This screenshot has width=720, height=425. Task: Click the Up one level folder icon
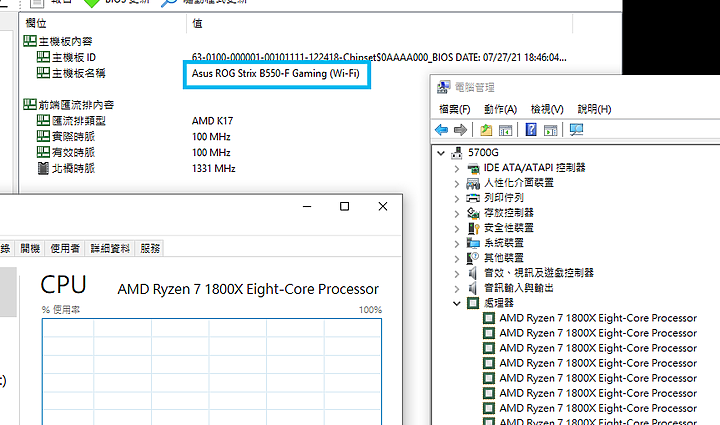pyautogui.click(x=486, y=130)
